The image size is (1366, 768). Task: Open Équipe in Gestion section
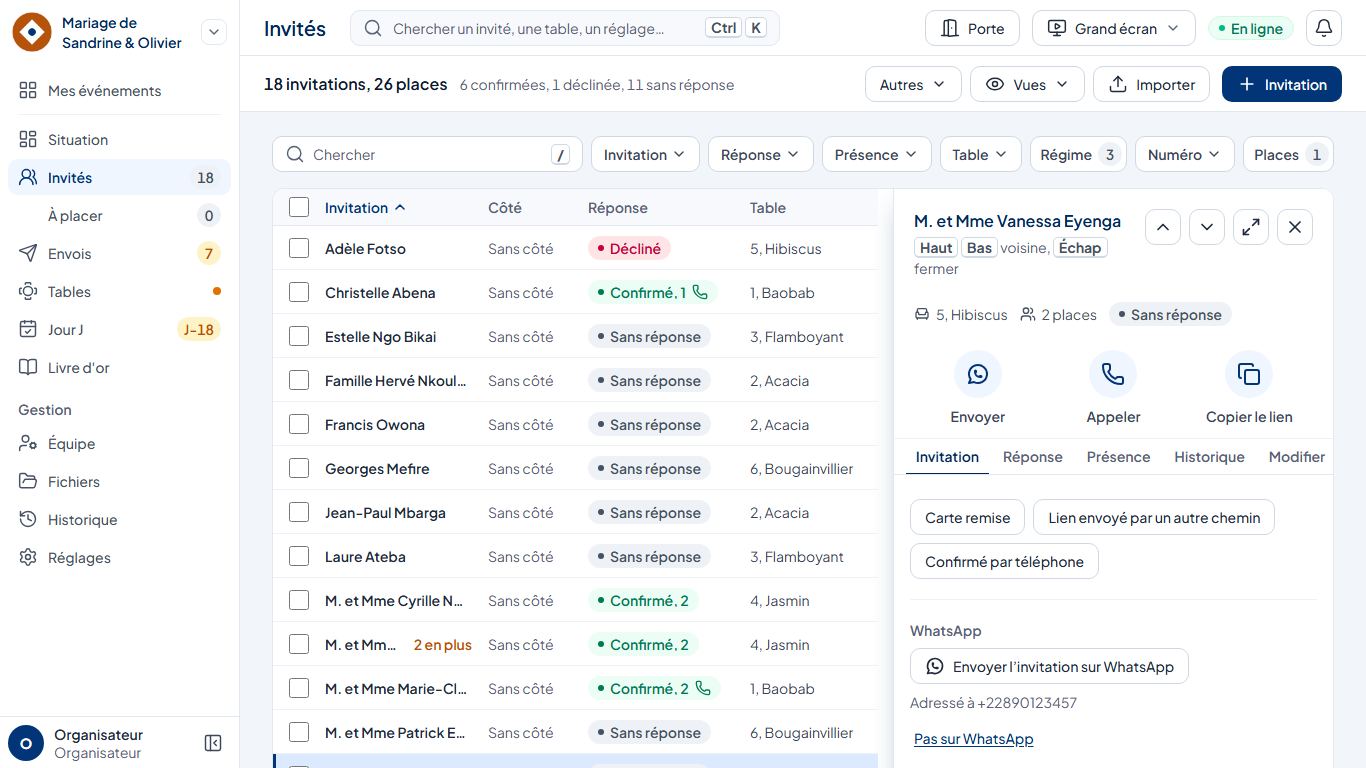coord(120,444)
